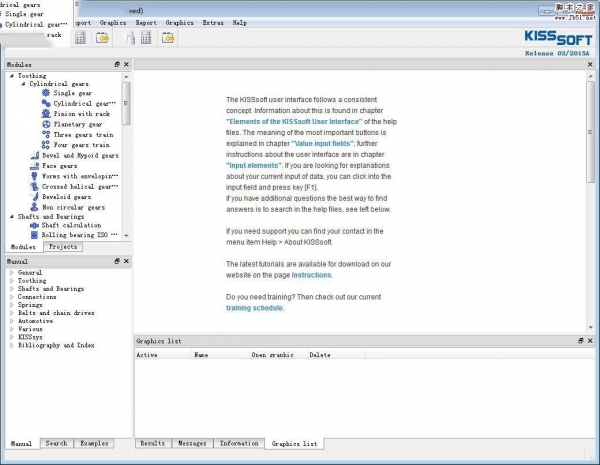Expand Shafts and Bearings in Manual

coord(12,289)
